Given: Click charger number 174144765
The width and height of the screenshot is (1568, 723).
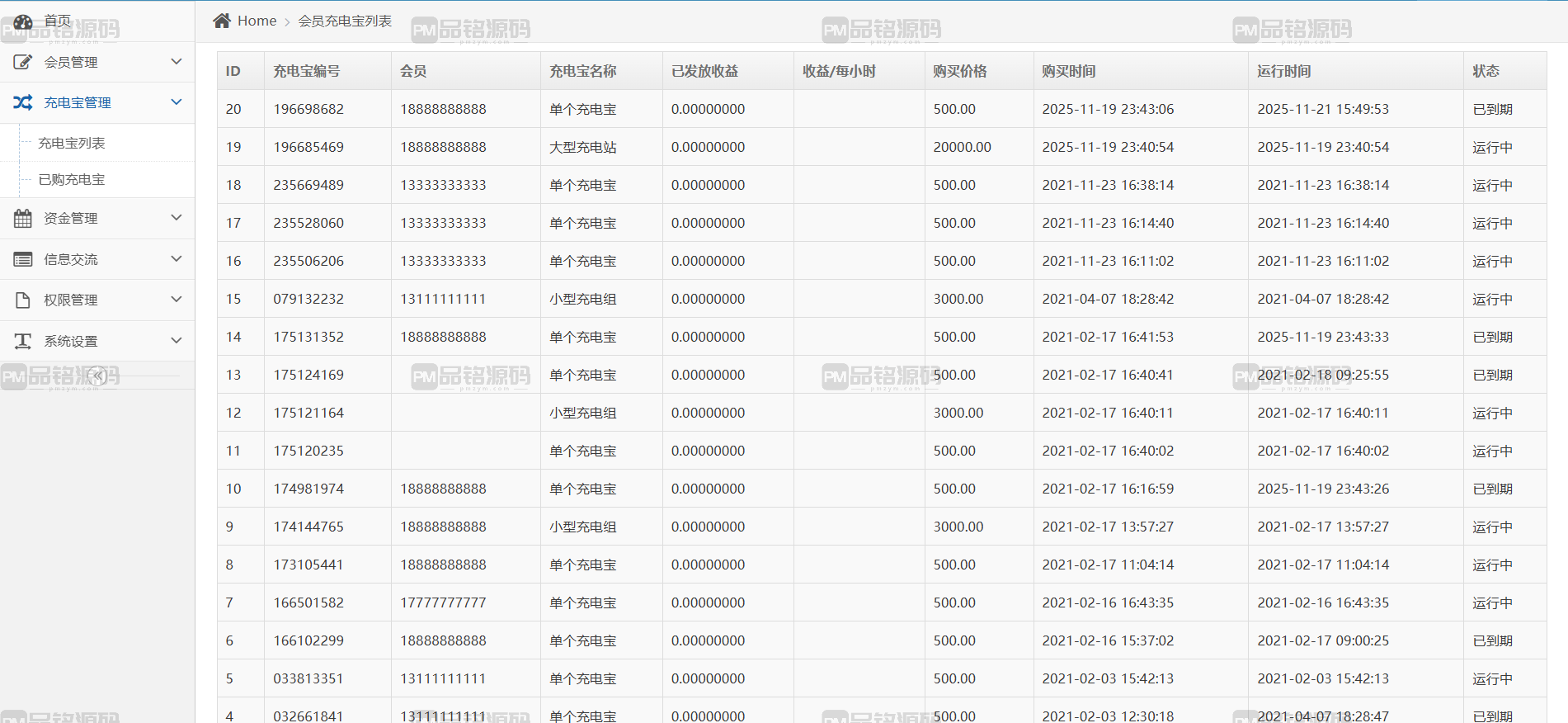Looking at the screenshot, I should [308, 527].
